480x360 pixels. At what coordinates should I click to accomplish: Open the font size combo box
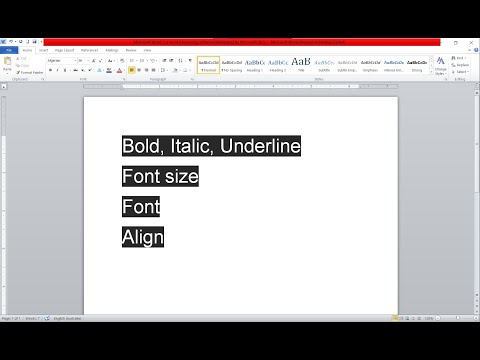(83, 61)
